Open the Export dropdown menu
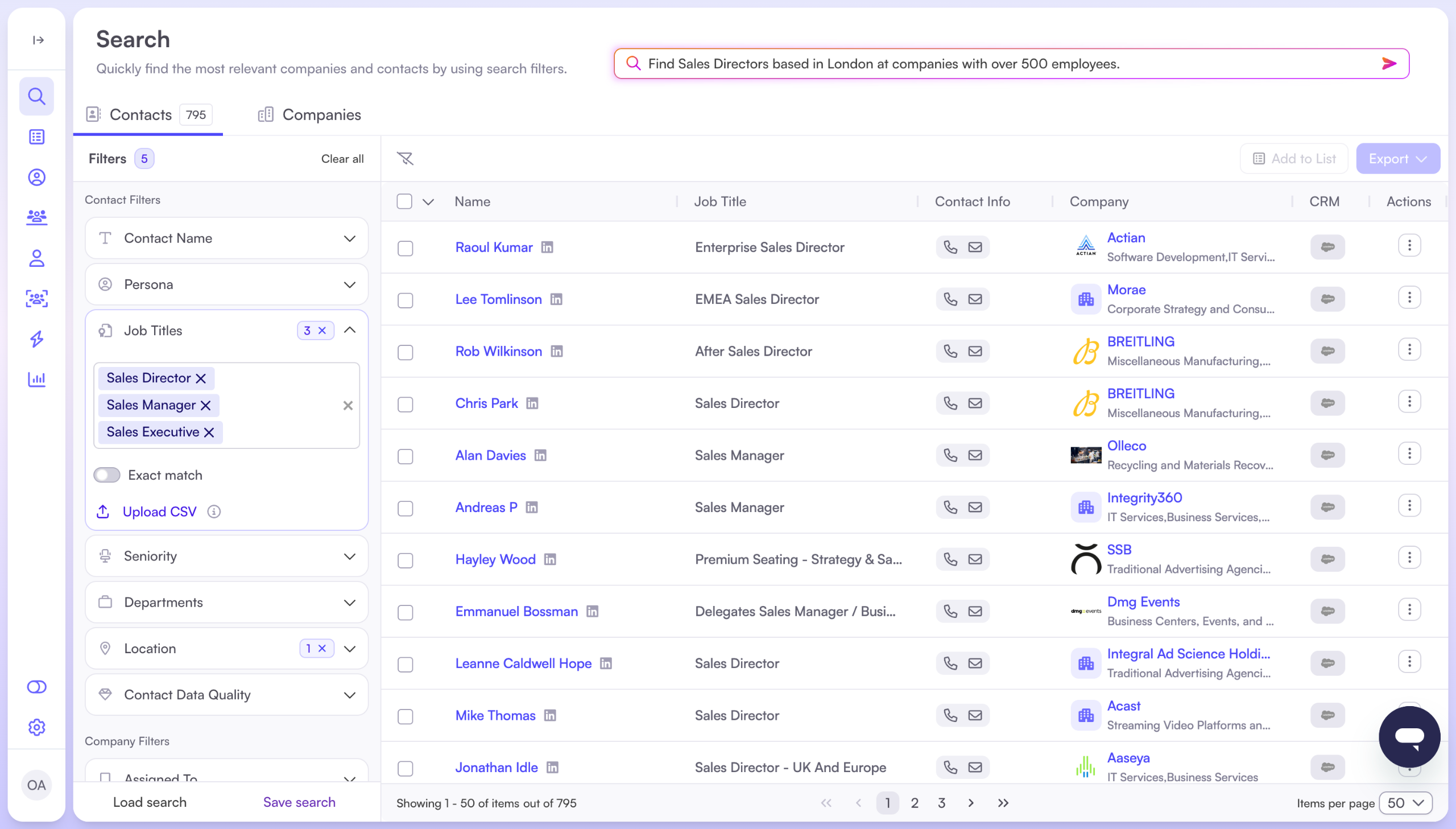This screenshot has width=1456, height=829. click(1397, 158)
